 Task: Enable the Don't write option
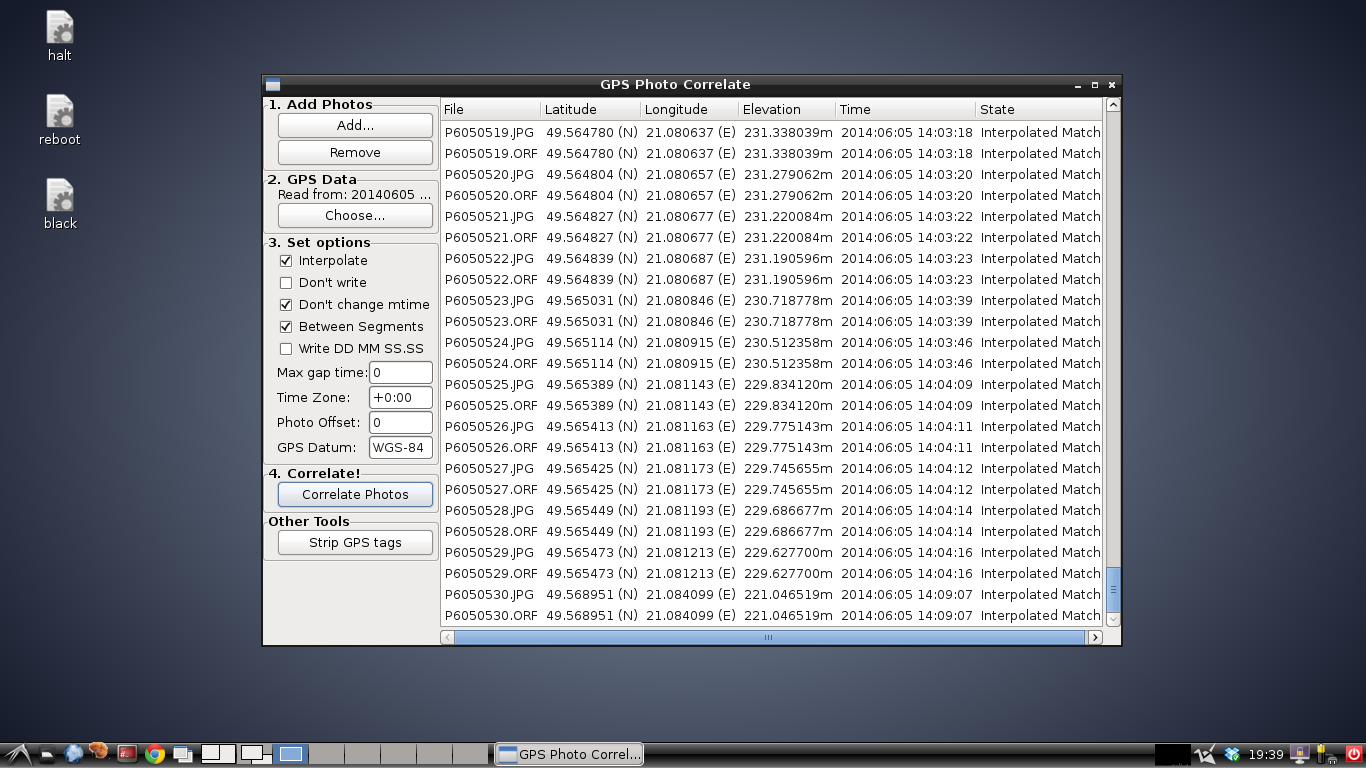286,283
